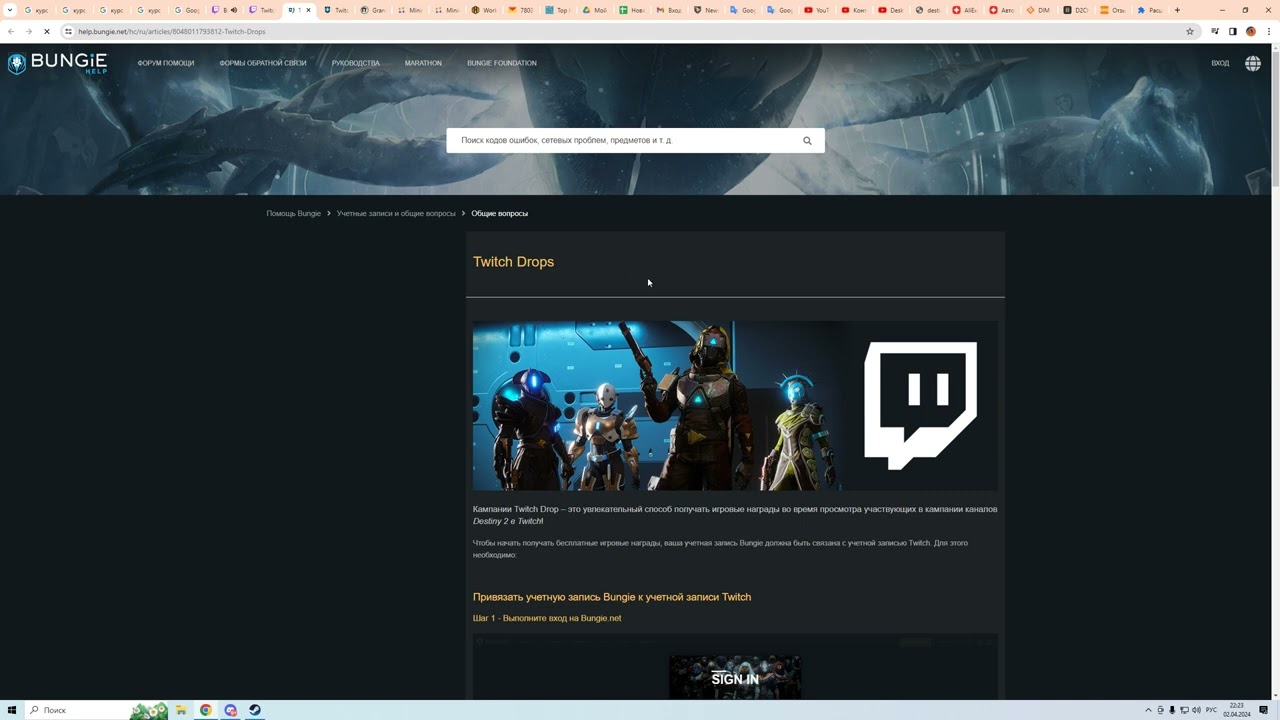The image size is (1280, 720).
Task: Close the active Bungie Help tab
Action: coord(308,10)
